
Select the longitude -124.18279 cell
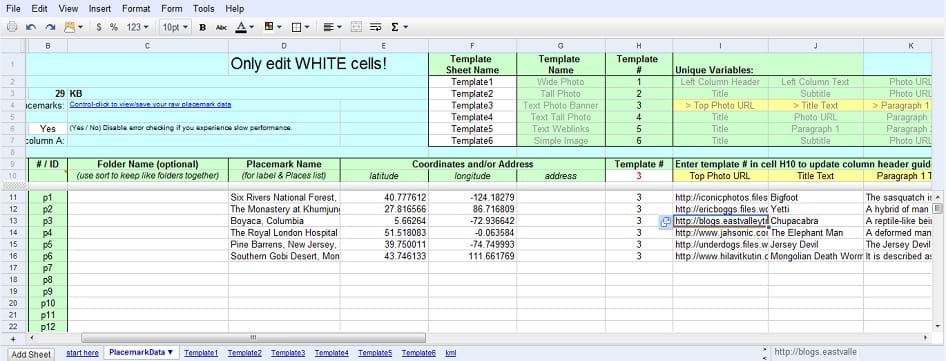point(472,198)
